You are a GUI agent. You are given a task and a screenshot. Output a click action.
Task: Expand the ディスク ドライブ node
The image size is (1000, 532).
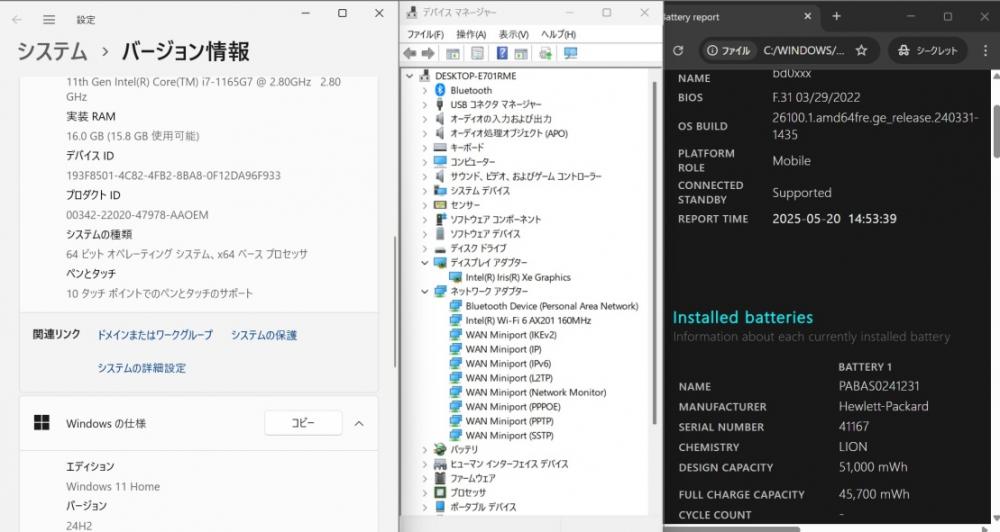click(x=425, y=248)
